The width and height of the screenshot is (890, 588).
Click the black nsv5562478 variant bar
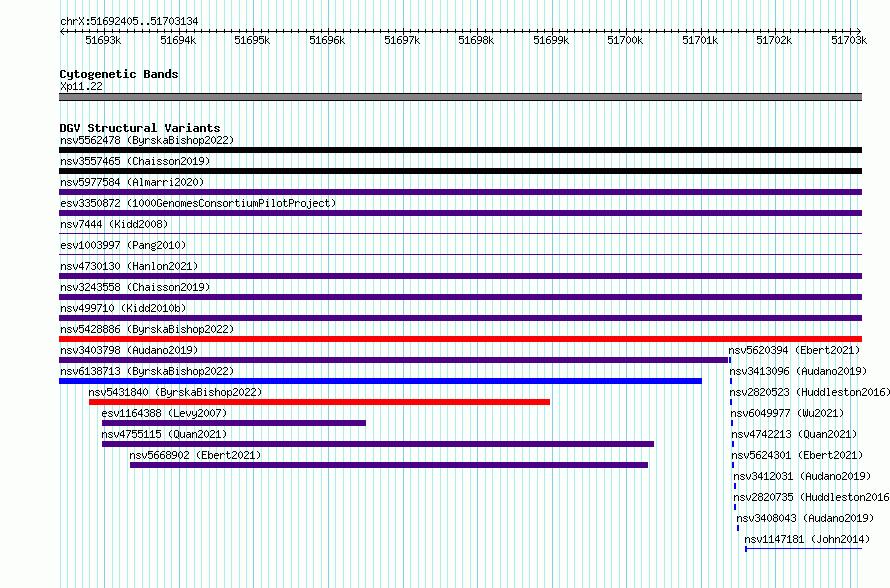[x=460, y=150]
